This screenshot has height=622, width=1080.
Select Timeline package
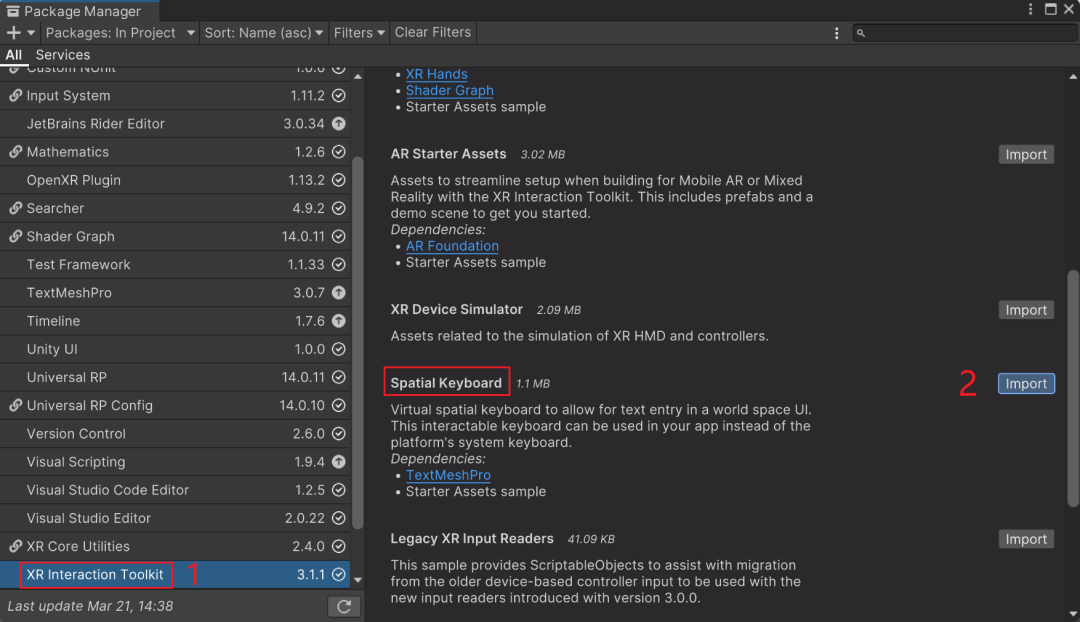click(176, 322)
